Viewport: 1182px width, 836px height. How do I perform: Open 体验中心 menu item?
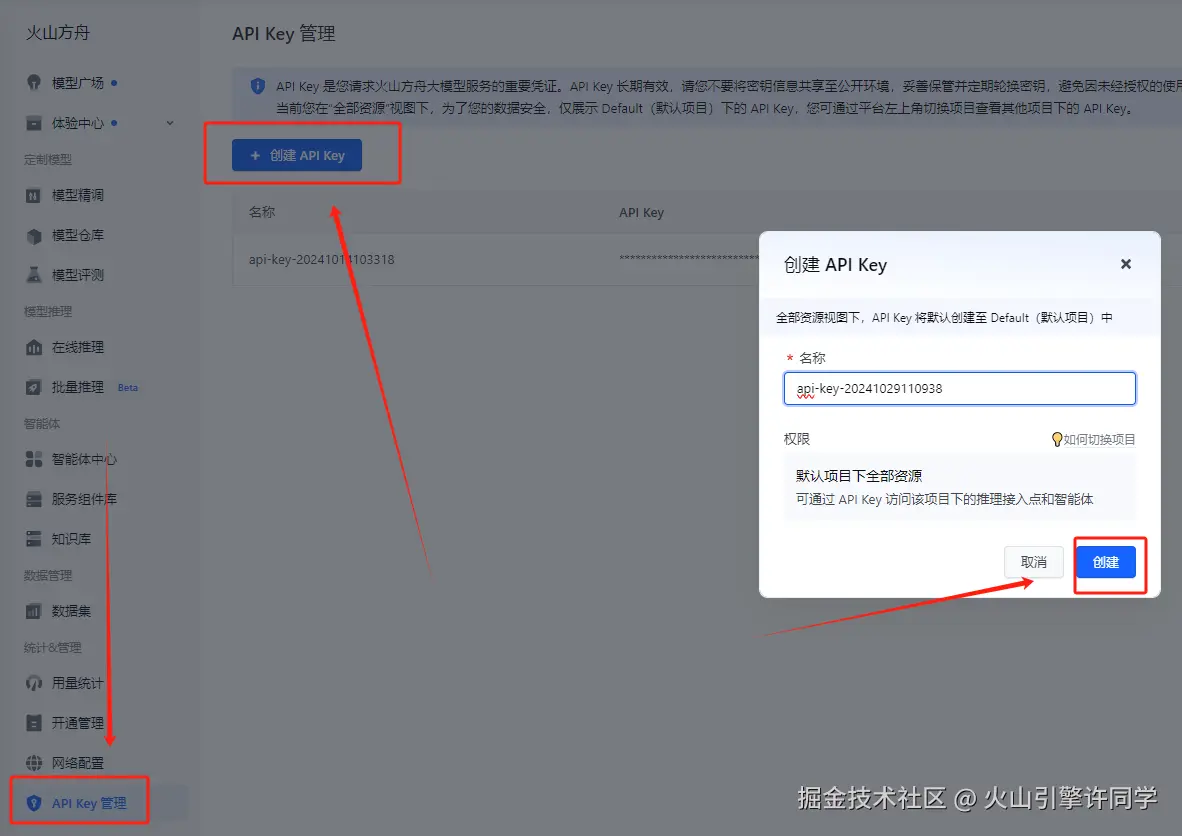(x=78, y=123)
